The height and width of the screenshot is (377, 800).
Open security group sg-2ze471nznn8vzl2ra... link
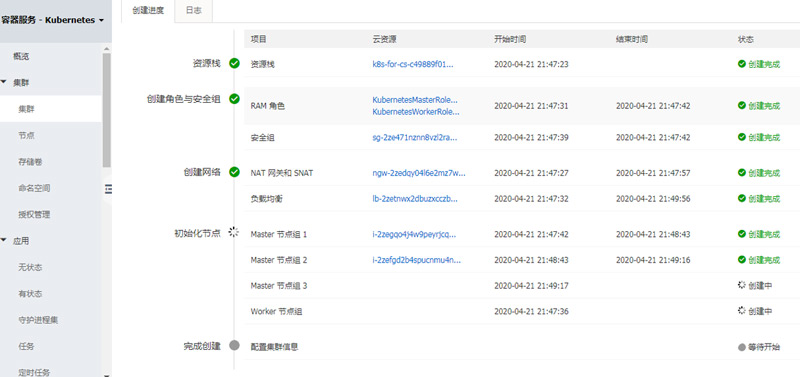(x=415, y=137)
